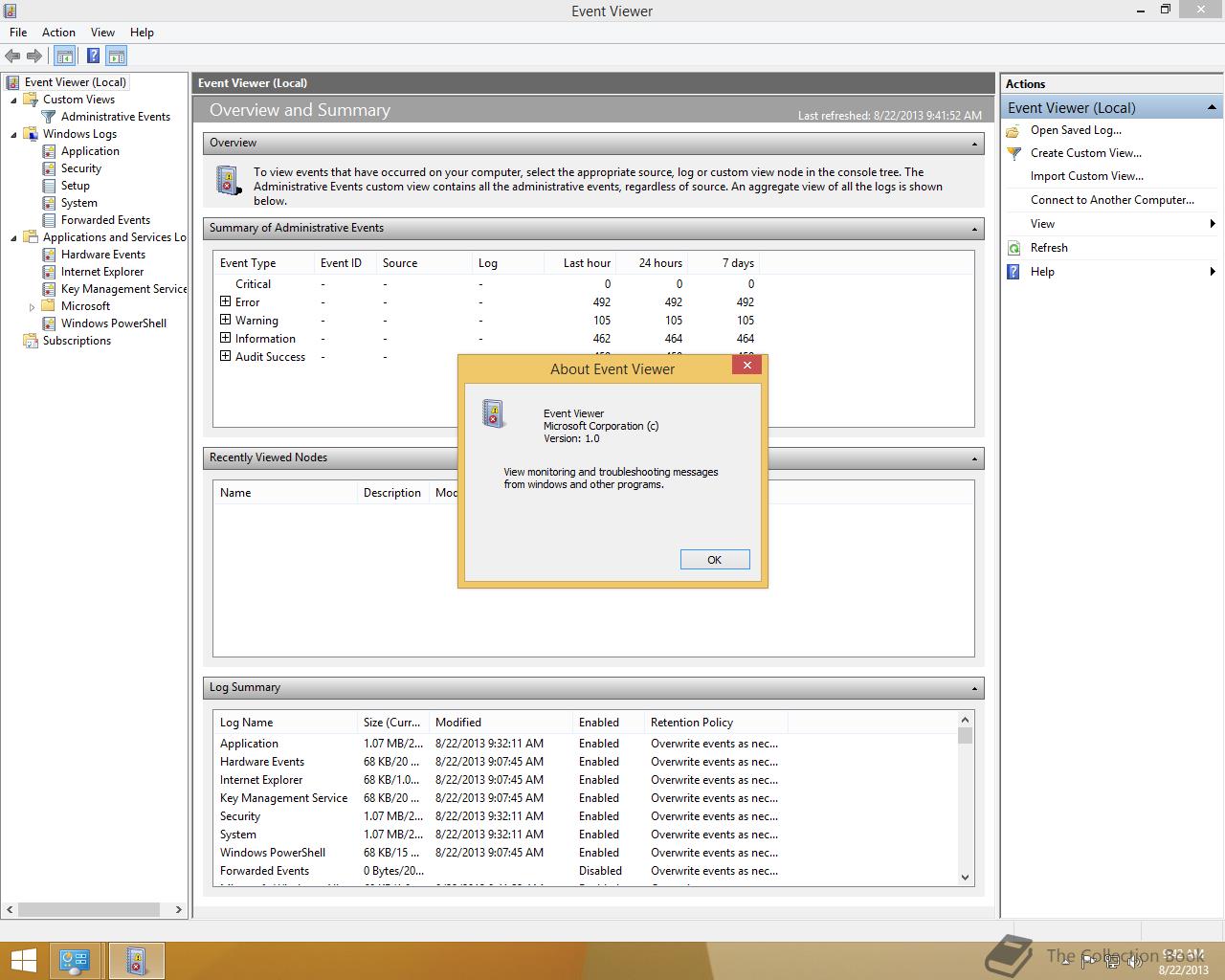Click the blue Help toolbar icon

click(x=93, y=56)
